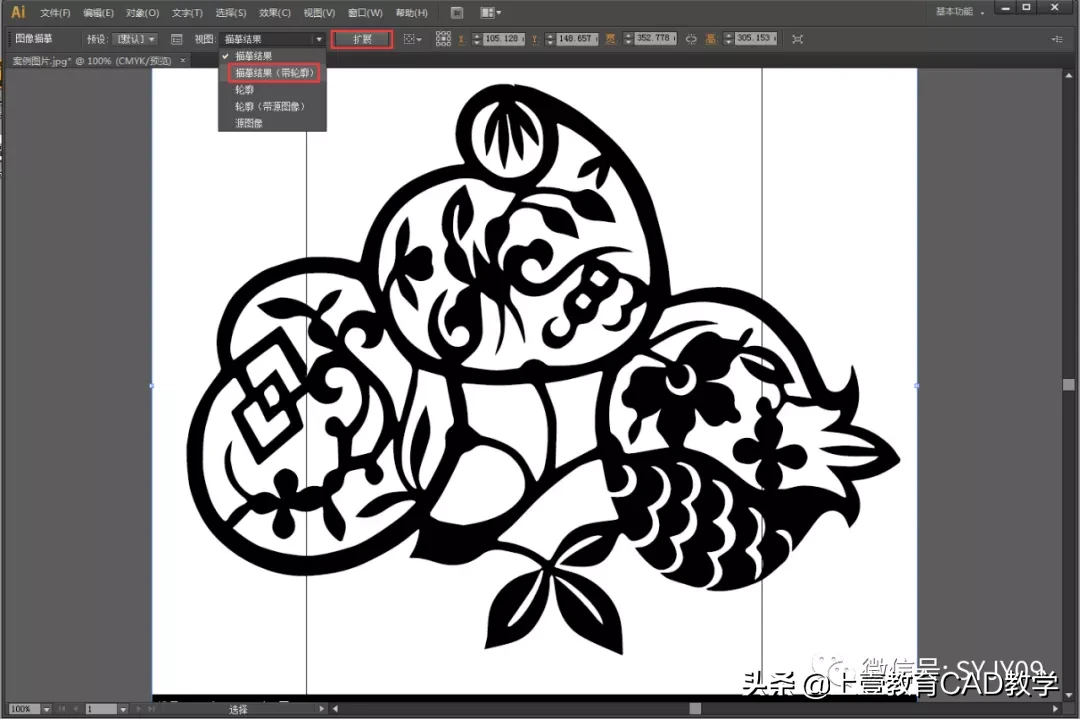Click the height field 305.153
This screenshot has height=719, width=1080.
[756, 39]
